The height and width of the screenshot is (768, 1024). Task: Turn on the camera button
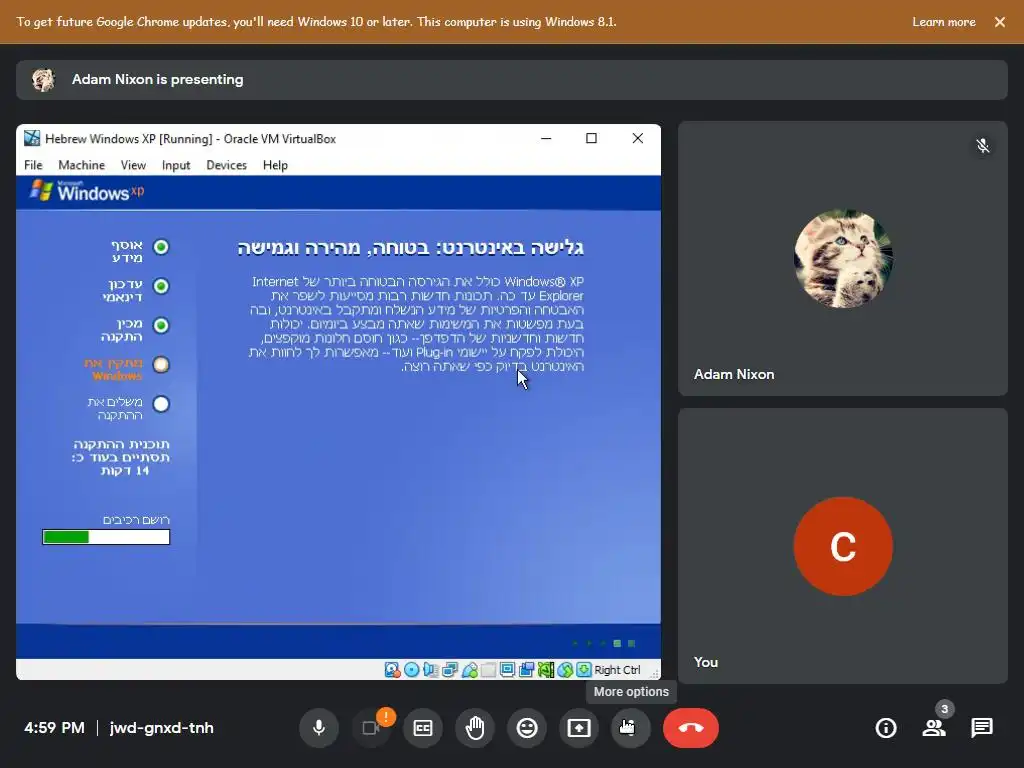[x=370, y=728]
